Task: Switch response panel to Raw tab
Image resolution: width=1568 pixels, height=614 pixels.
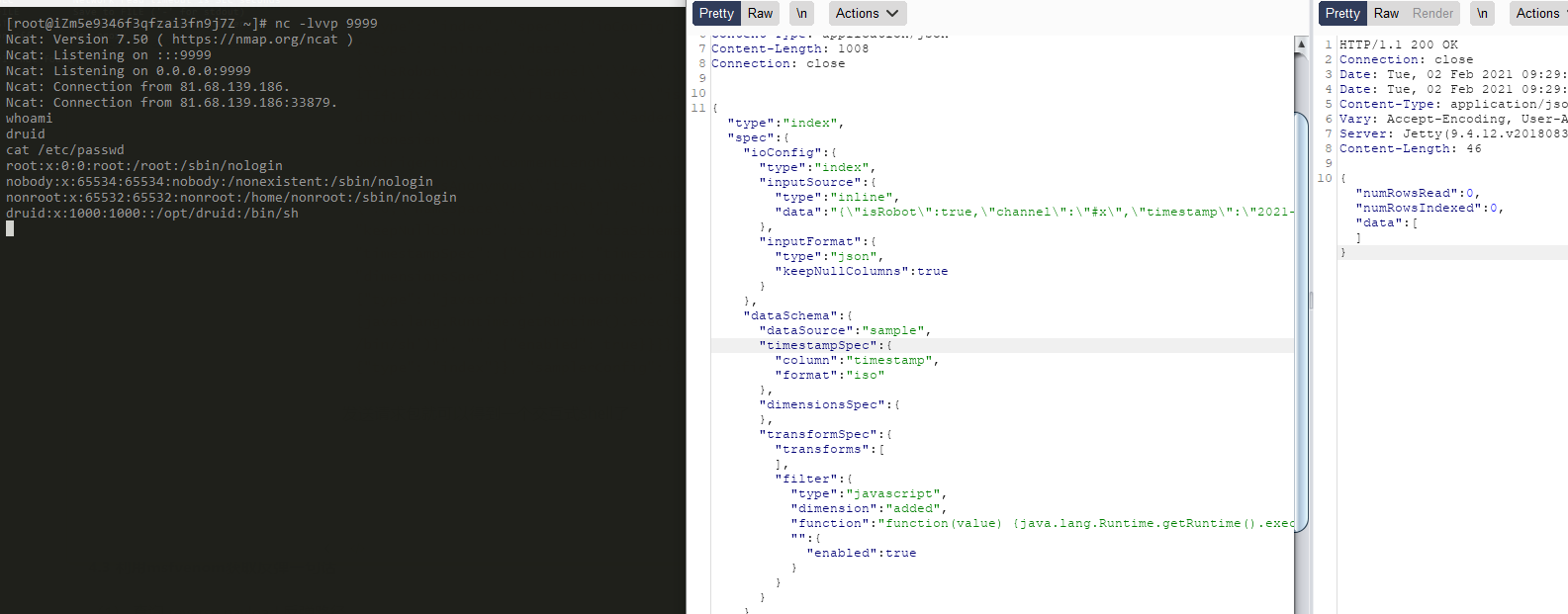Action: point(1386,13)
